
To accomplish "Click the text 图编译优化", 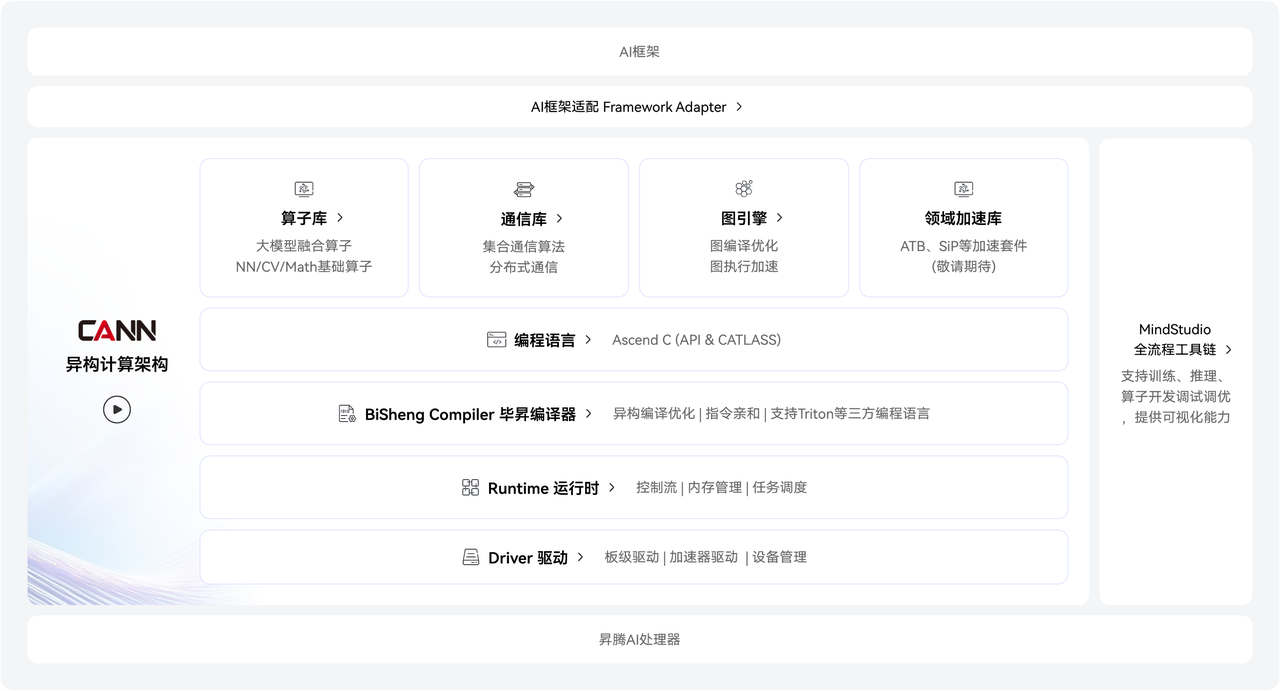I will point(744,246).
